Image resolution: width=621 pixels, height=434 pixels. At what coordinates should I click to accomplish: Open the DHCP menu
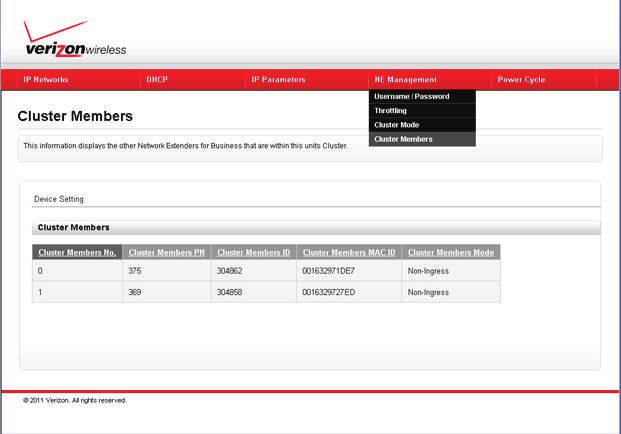(x=157, y=80)
